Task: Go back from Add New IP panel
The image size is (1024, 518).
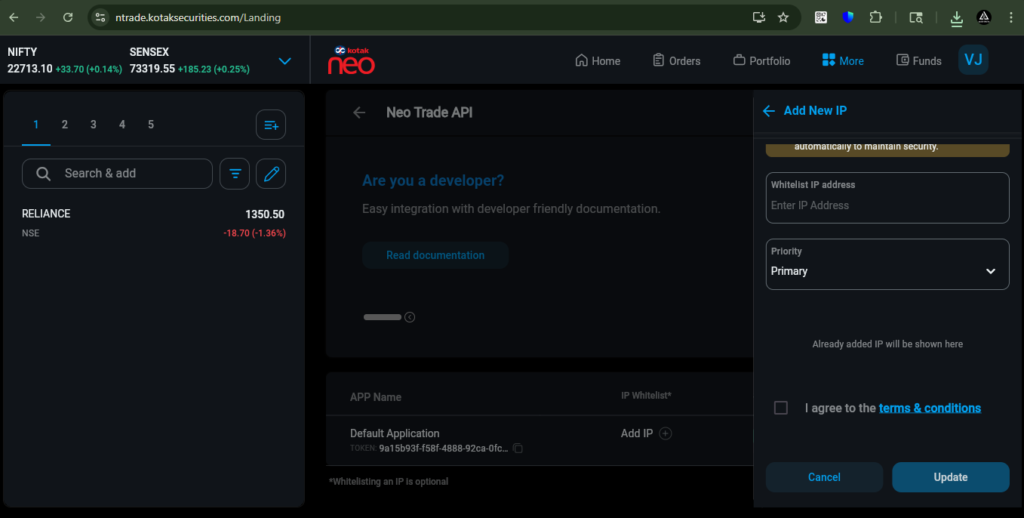Action: tap(769, 111)
